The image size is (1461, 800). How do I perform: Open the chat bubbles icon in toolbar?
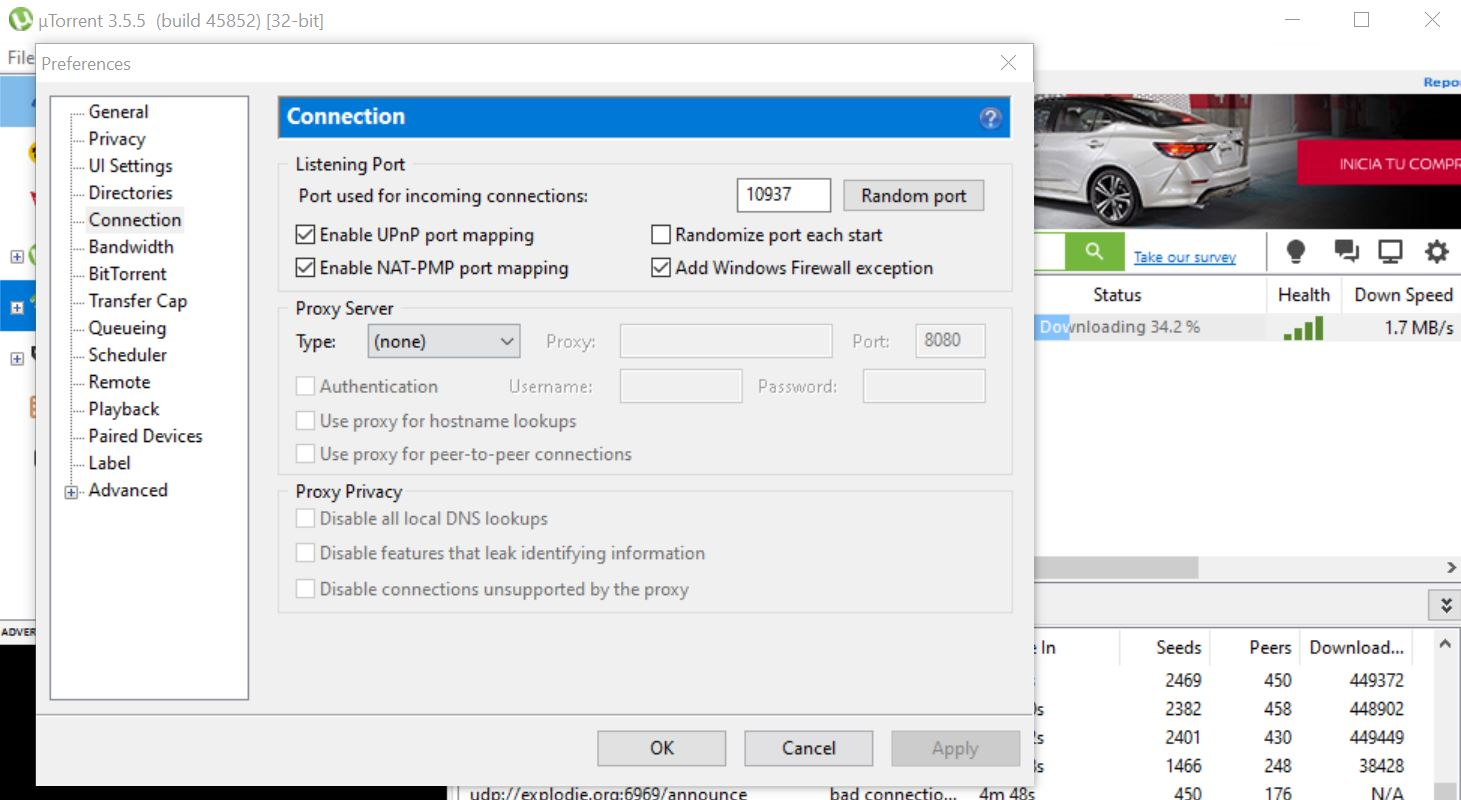[1346, 252]
